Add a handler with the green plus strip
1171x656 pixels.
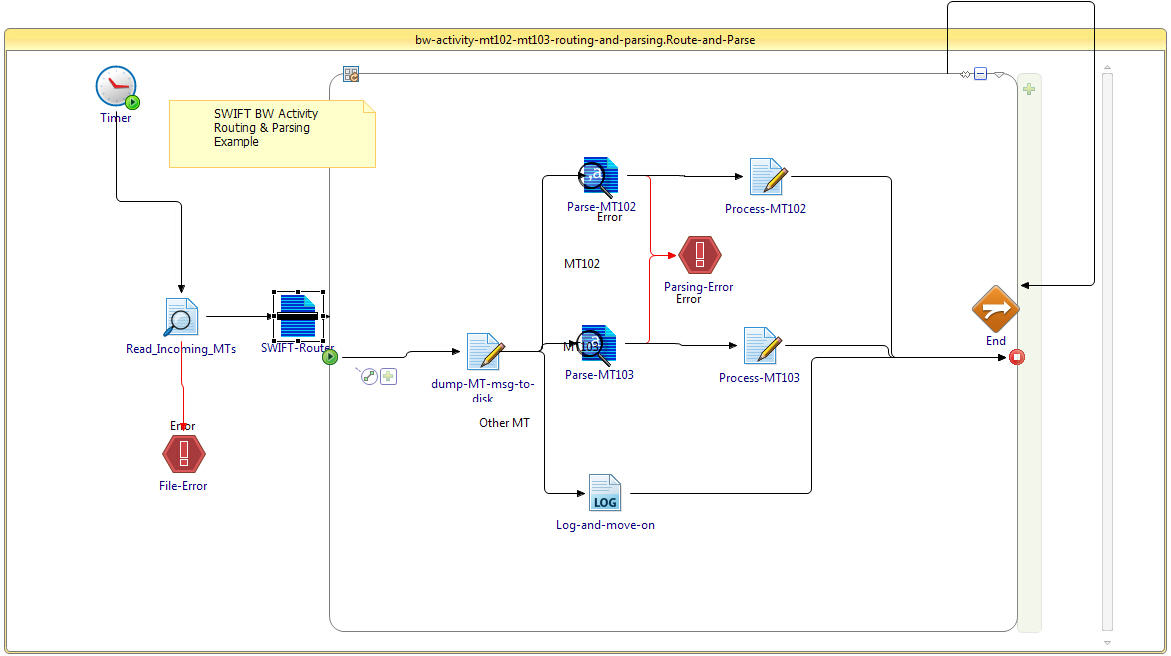coord(1029,89)
